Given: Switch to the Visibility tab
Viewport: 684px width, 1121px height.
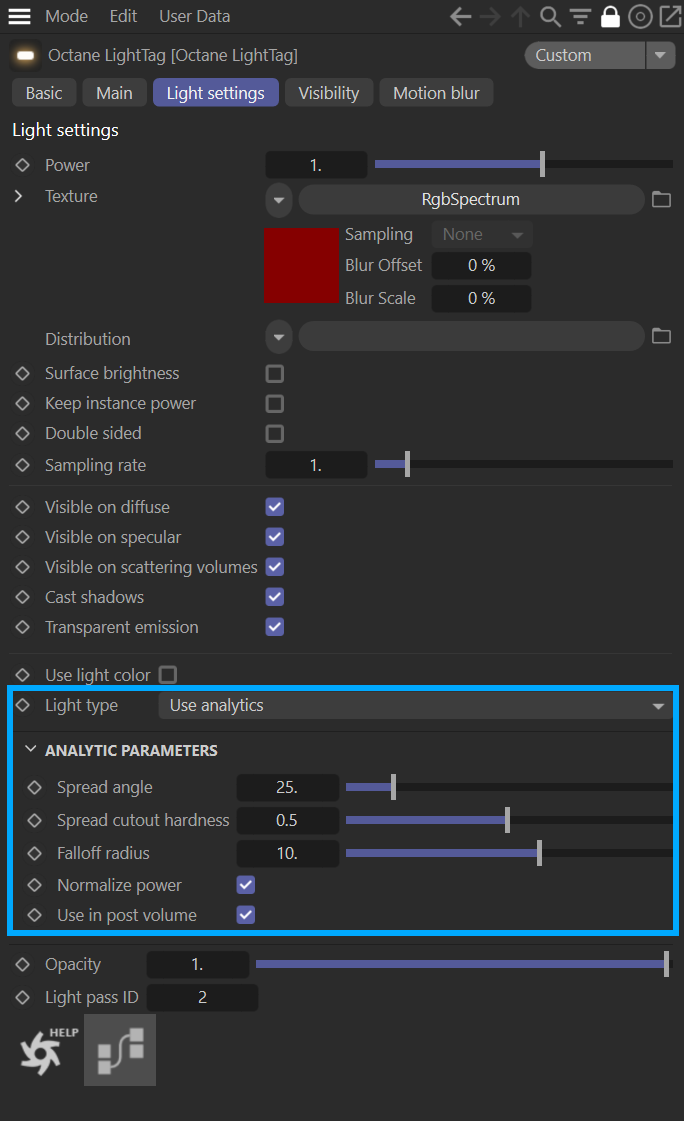Looking at the screenshot, I should pyautogui.click(x=328, y=93).
